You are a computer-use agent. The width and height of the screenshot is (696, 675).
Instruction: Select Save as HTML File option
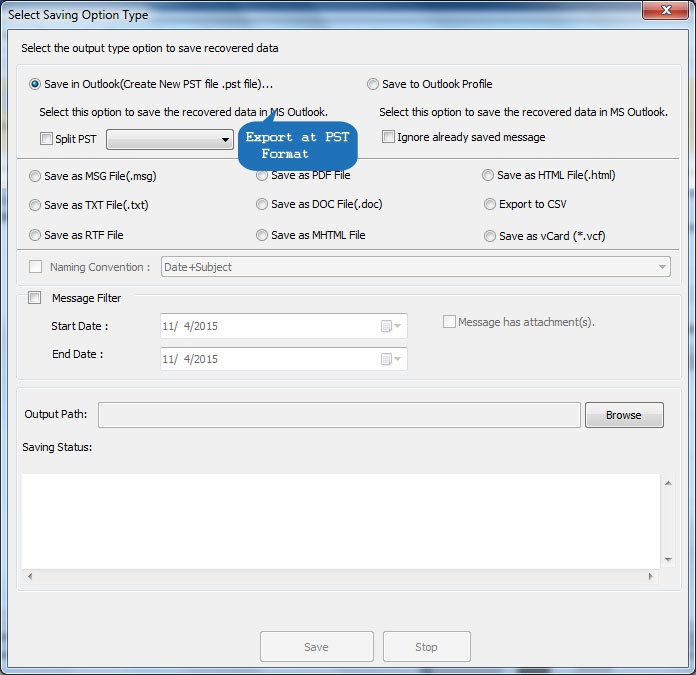click(x=489, y=176)
